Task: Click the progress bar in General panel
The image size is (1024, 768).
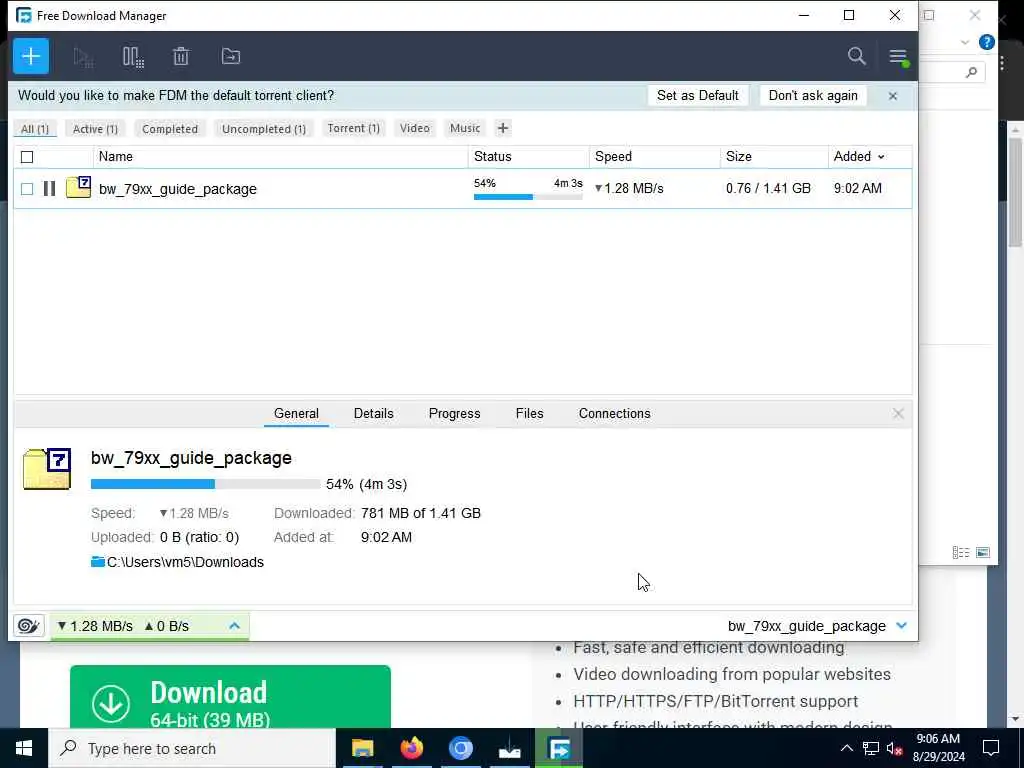Action: [206, 484]
